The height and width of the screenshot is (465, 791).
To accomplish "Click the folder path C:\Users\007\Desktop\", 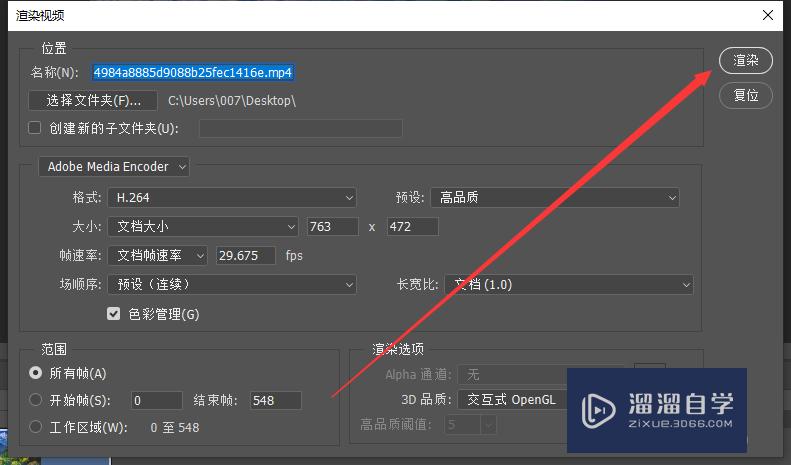I will 232,101.
